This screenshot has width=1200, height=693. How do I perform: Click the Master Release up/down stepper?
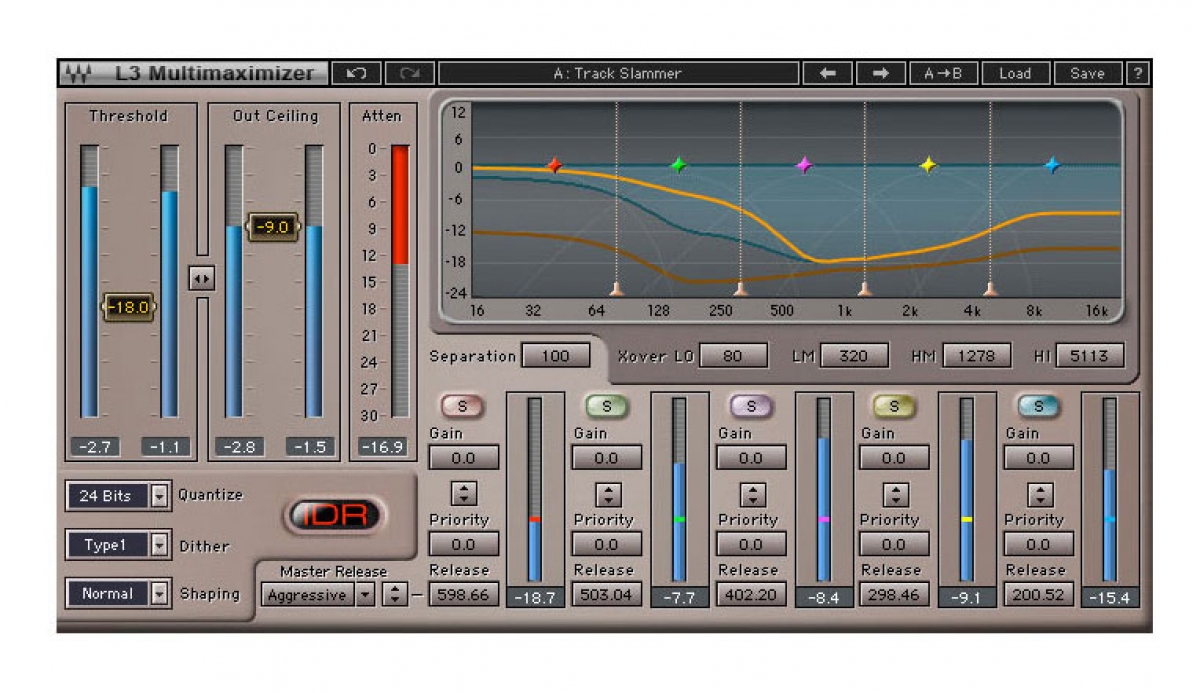coord(396,595)
